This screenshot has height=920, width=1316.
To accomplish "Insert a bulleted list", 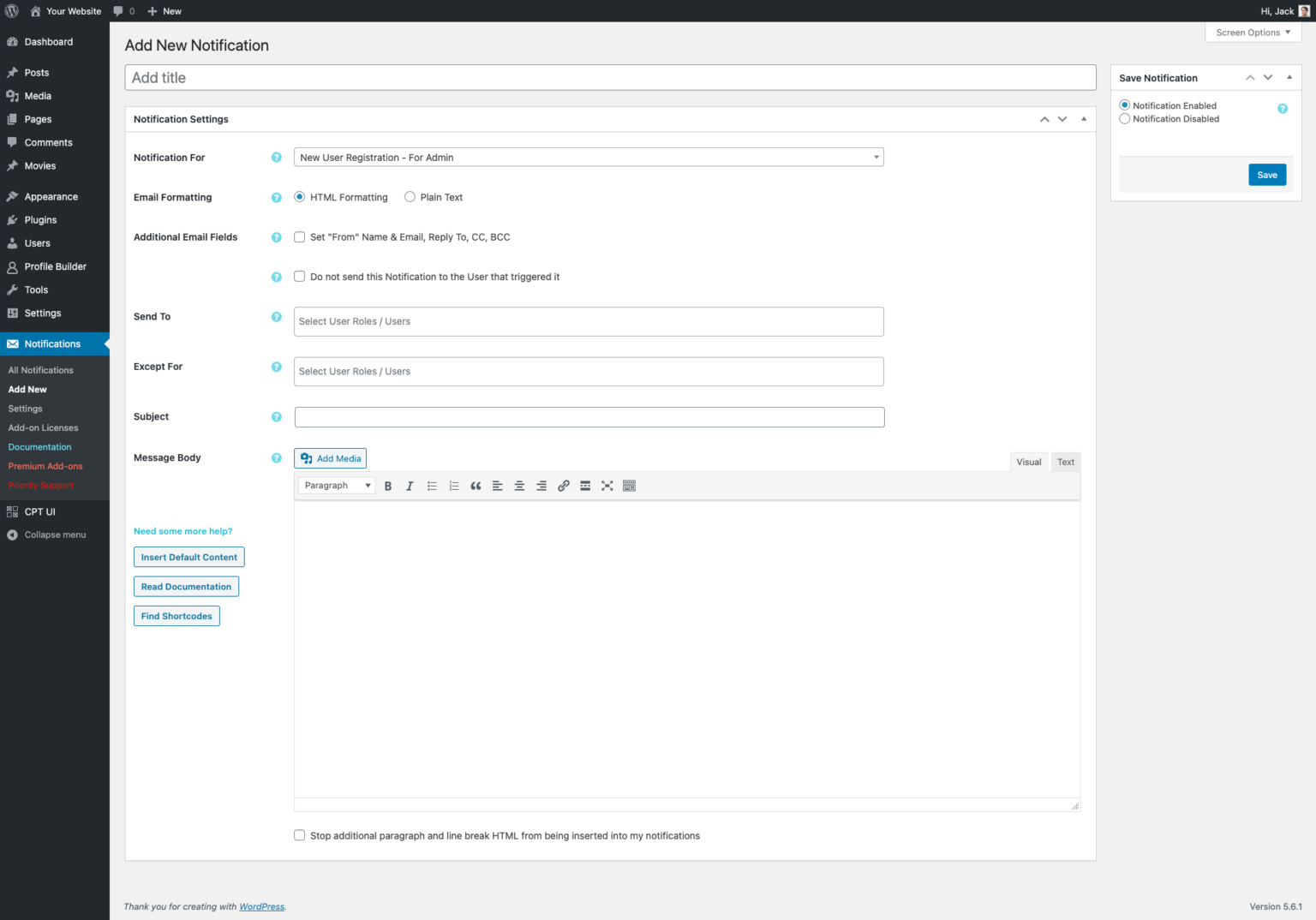I will pos(432,486).
